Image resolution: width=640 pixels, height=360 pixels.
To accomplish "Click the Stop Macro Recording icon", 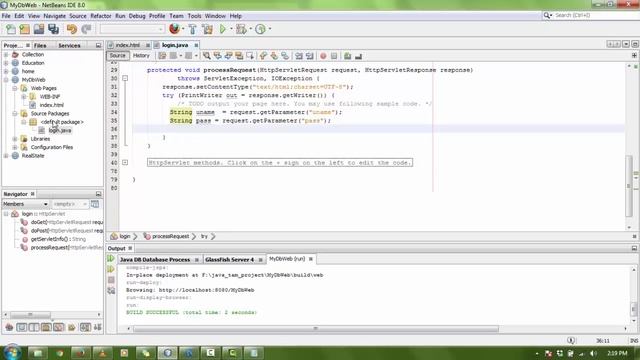I will point(334,56).
